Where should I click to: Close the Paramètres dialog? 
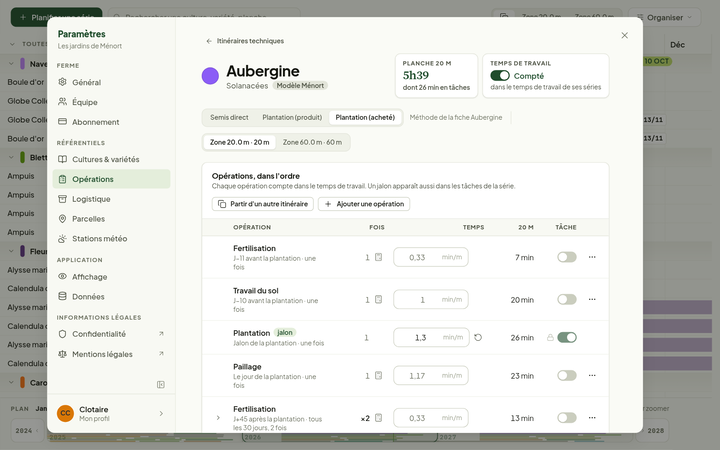tap(624, 35)
